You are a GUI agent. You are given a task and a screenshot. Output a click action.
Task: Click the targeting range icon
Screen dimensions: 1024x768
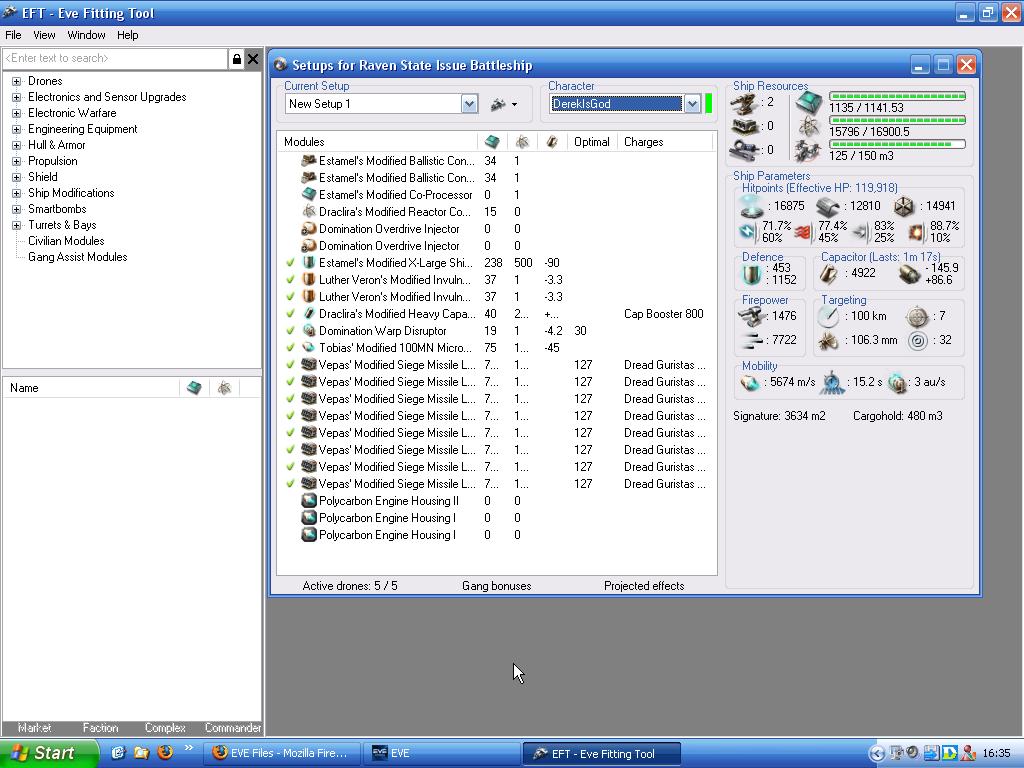pos(827,317)
